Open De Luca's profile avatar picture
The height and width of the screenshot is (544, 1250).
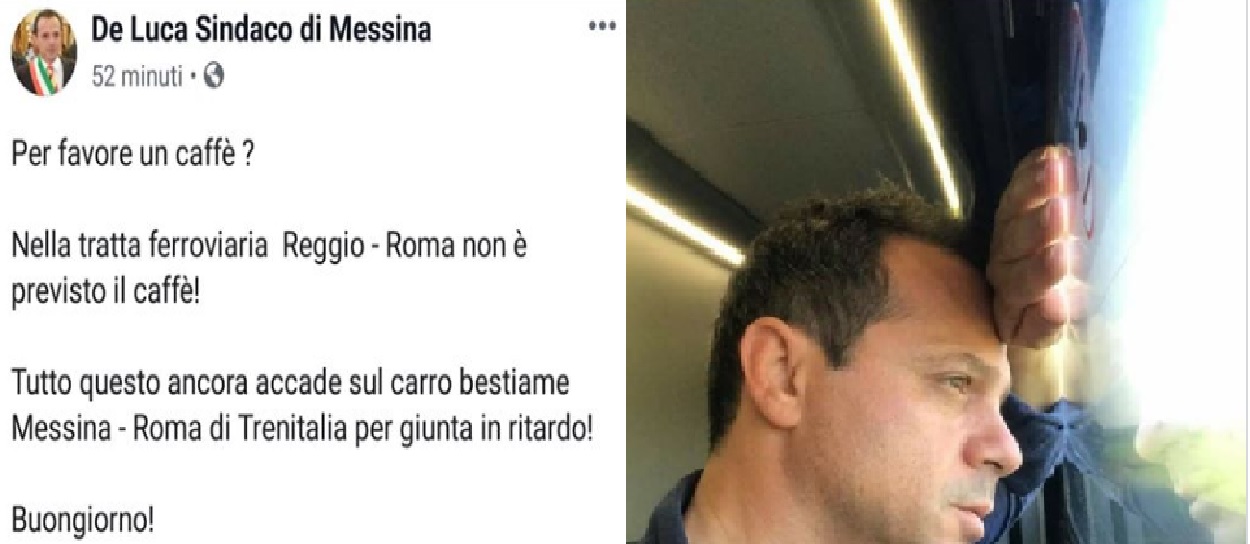(x=44, y=53)
